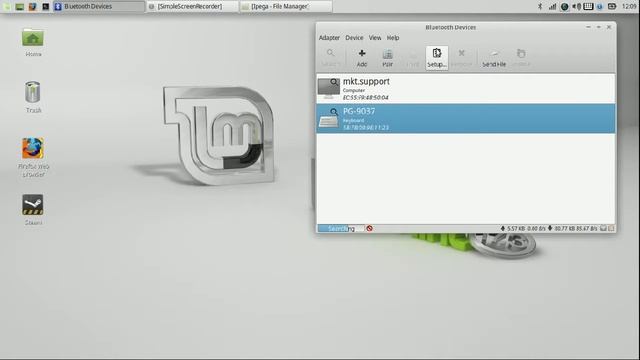The image size is (640, 360).
Task: Stop the search with the red cancel icon
Action: point(369,229)
